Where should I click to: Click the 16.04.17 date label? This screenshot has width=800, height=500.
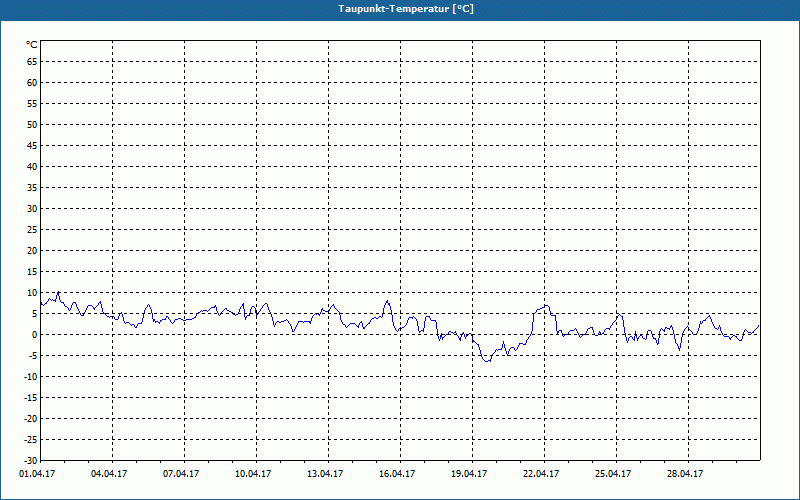396,474
